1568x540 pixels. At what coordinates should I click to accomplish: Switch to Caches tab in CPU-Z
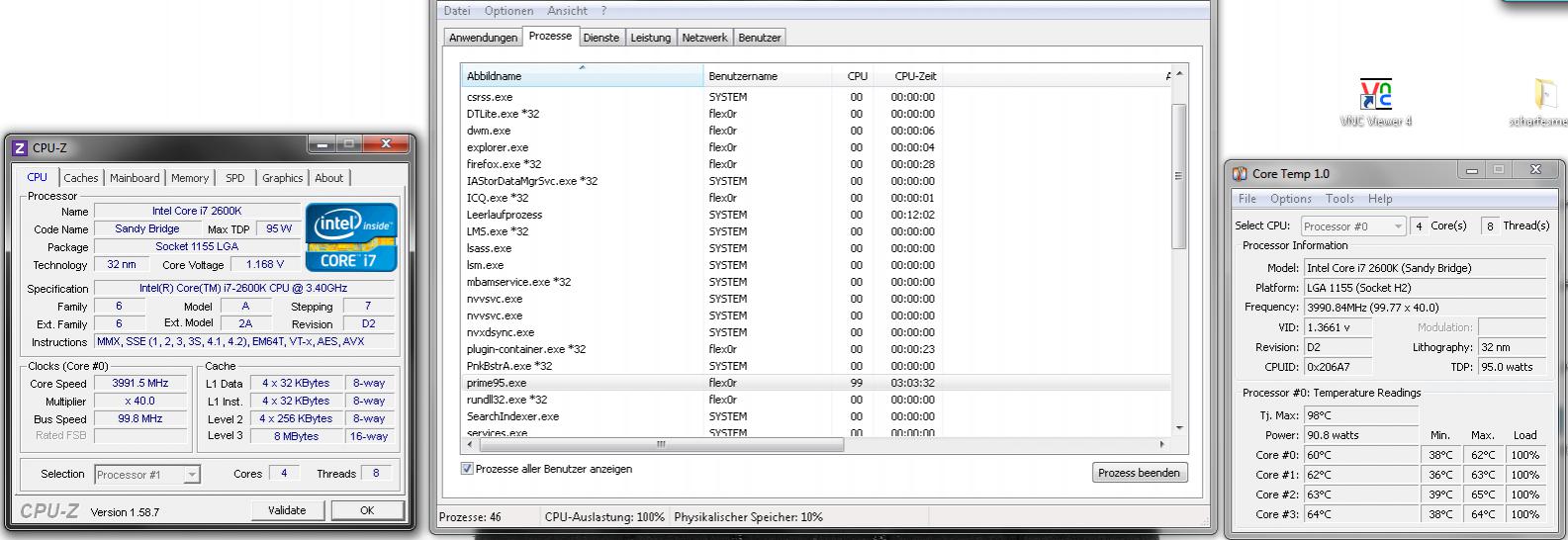[81, 178]
